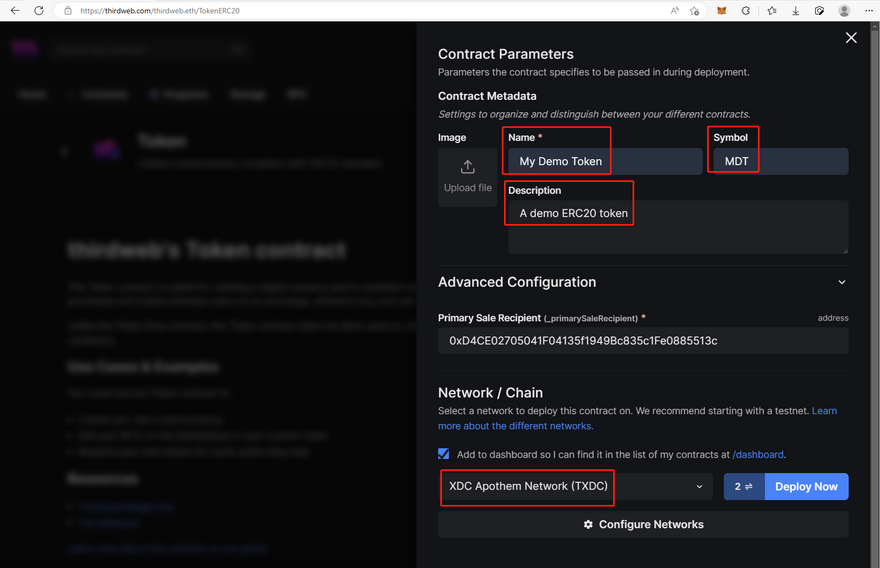This screenshot has width=880, height=568.
Task: Click the Symbol field containing MDT
Action: (x=781, y=162)
